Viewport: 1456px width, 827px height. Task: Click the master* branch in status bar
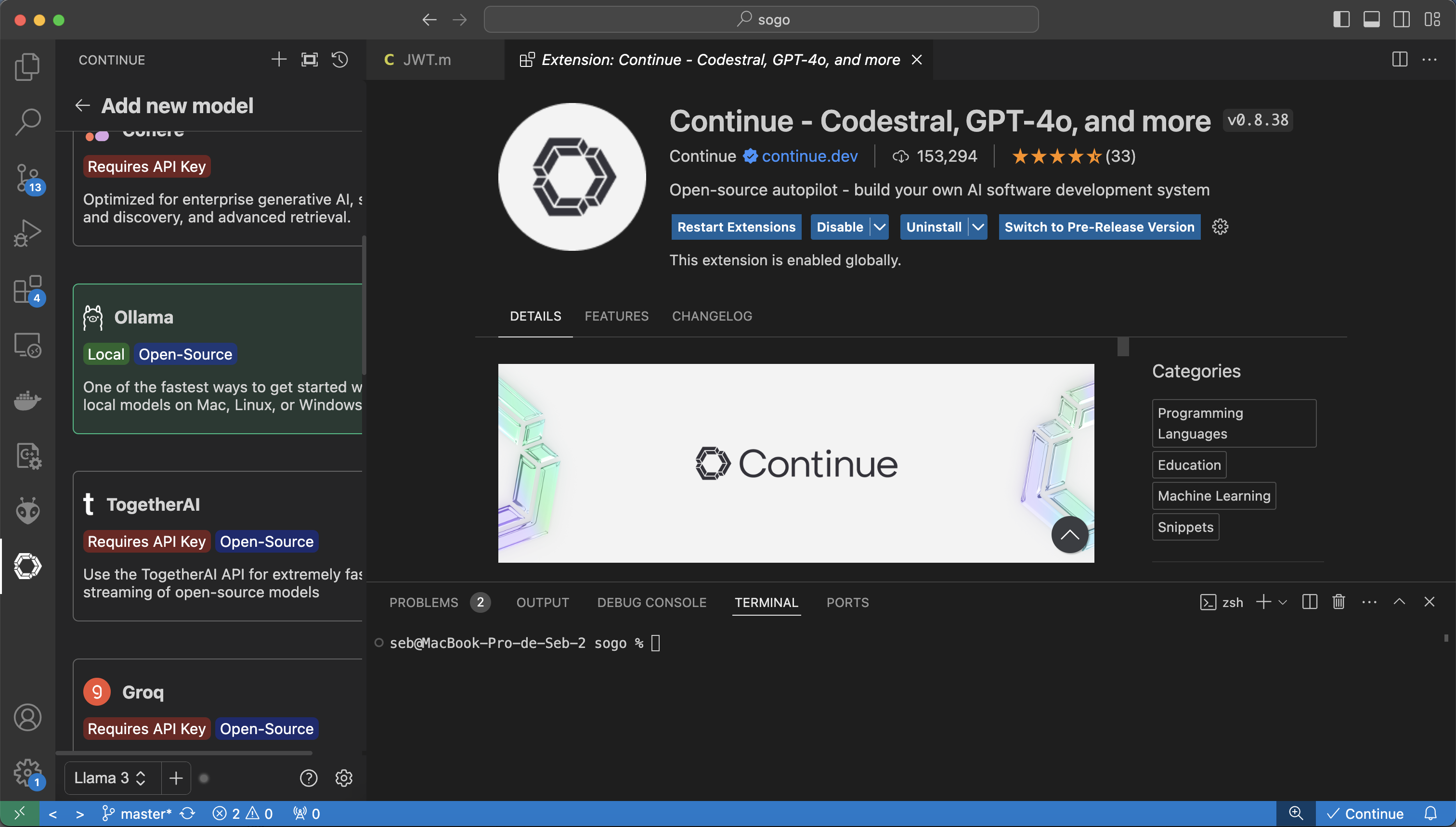click(x=136, y=814)
